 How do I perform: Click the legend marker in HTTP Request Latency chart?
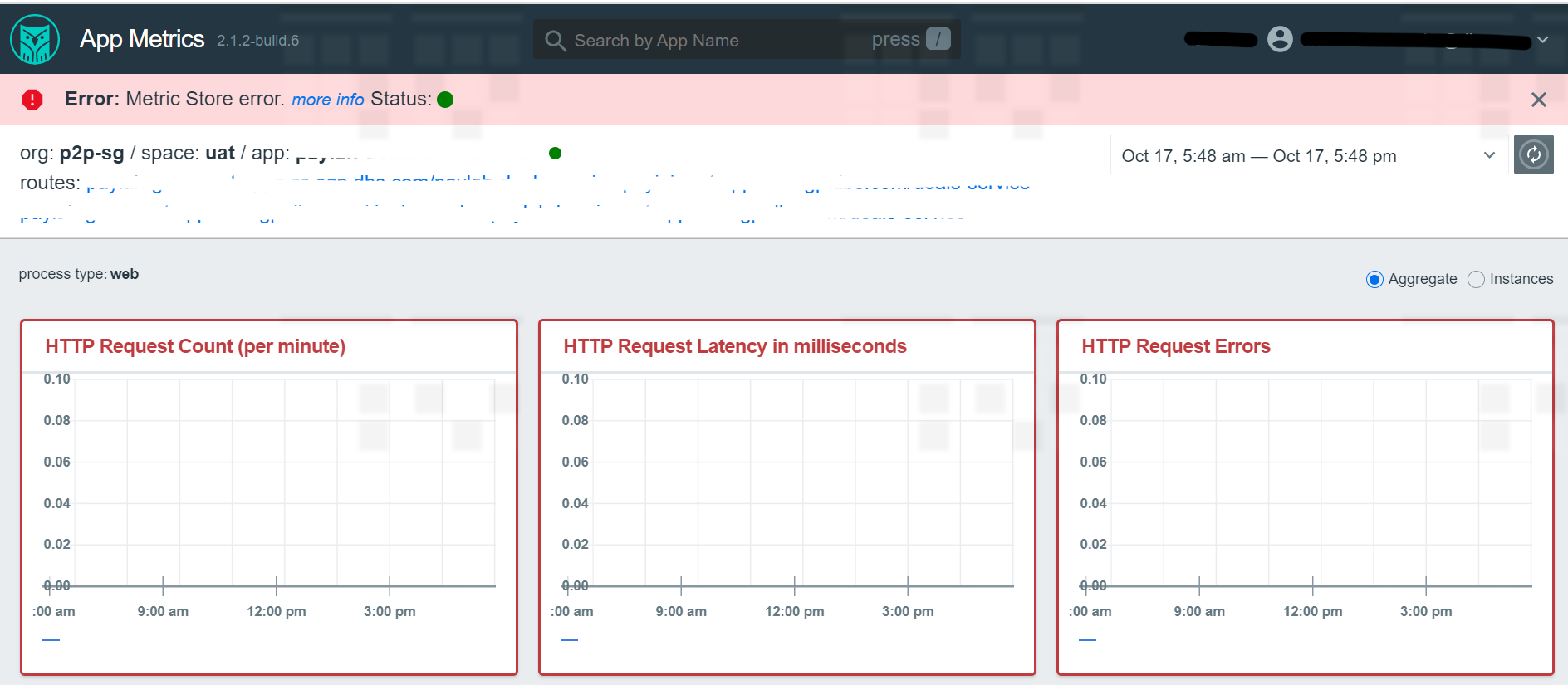tap(569, 639)
